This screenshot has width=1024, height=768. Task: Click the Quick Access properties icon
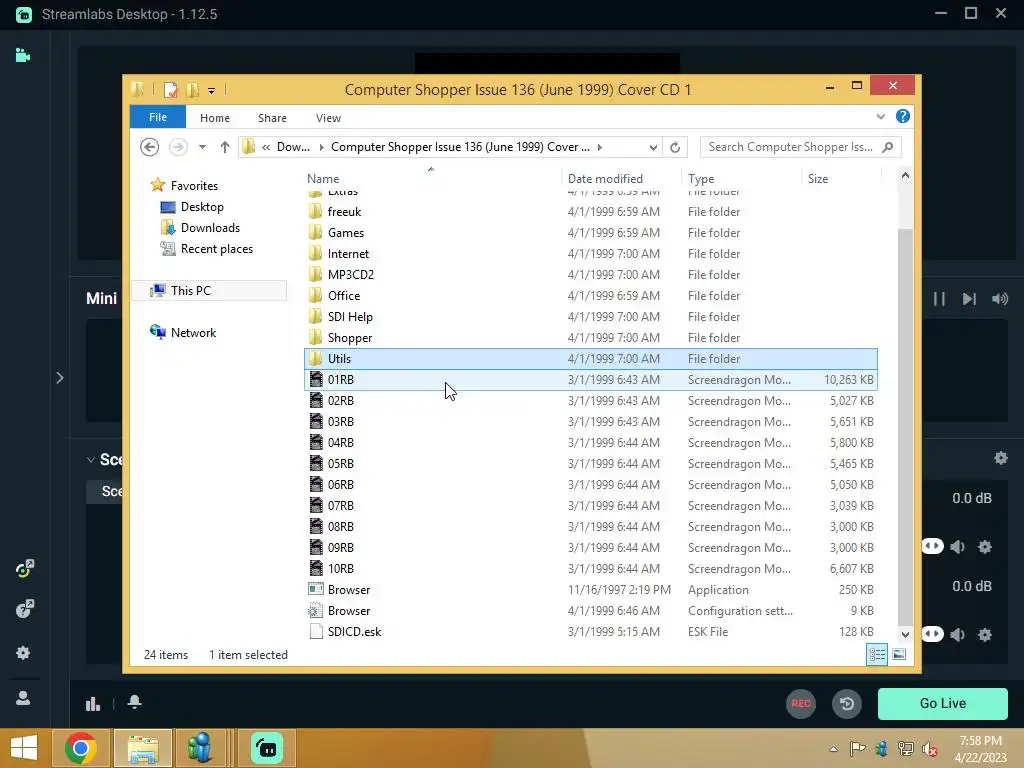click(170, 89)
